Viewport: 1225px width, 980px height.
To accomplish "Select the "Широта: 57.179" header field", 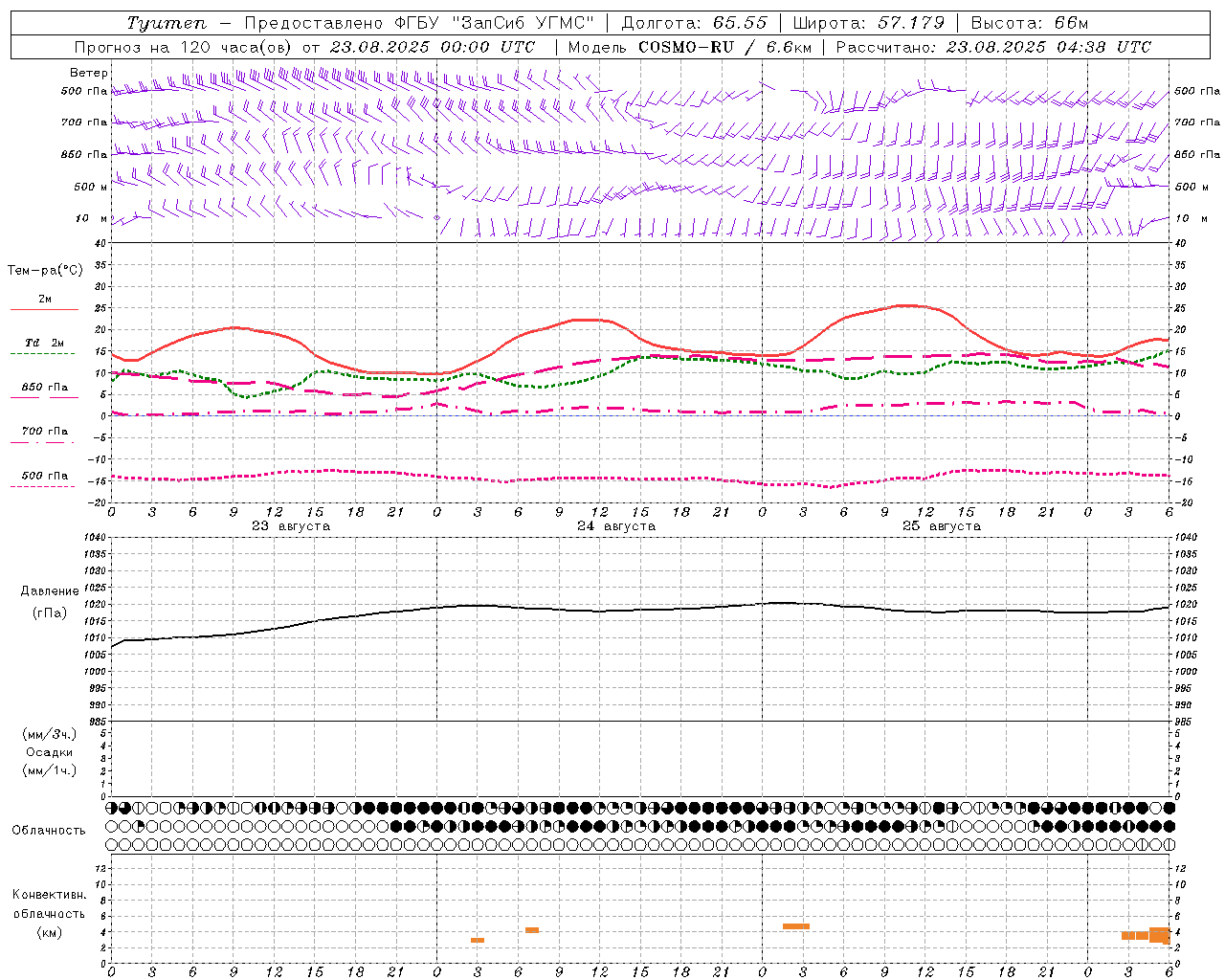I will tap(869, 23).
